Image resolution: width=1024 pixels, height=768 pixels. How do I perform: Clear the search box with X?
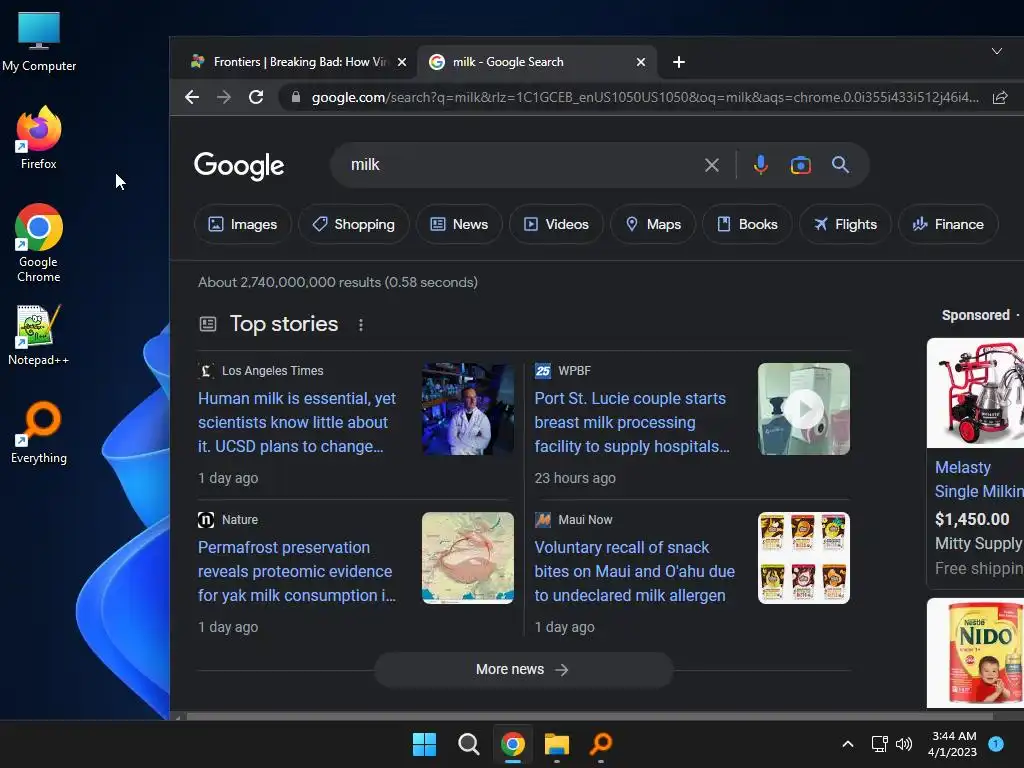[712, 165]
